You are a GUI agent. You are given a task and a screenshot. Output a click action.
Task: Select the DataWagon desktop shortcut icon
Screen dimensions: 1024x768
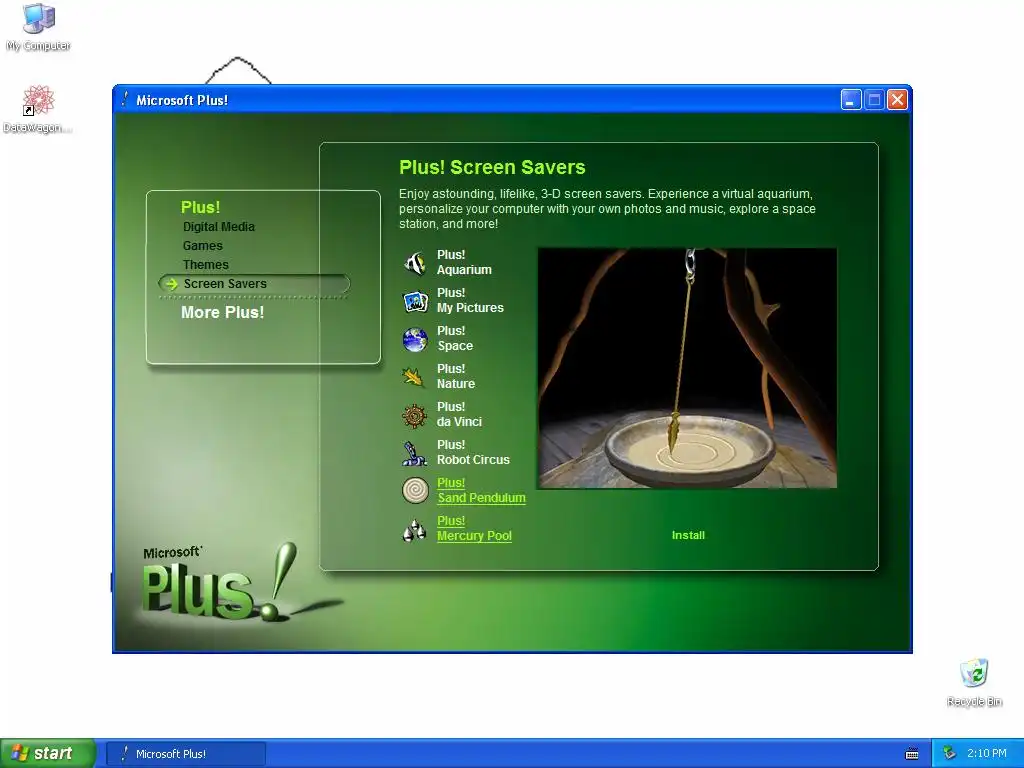[38, 110]
